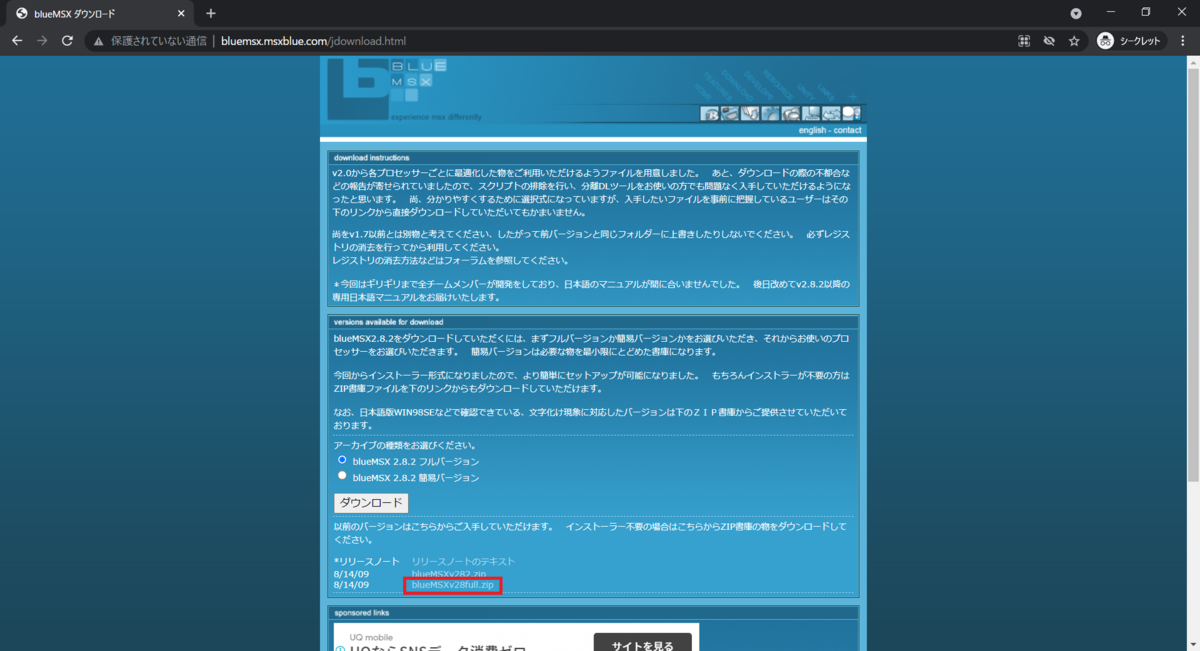Image resolution: width=1200 pixels, height=651 pixels.
Task: Click the アーカイブの種類をお選びください text
Action: (x=405, y=445)
